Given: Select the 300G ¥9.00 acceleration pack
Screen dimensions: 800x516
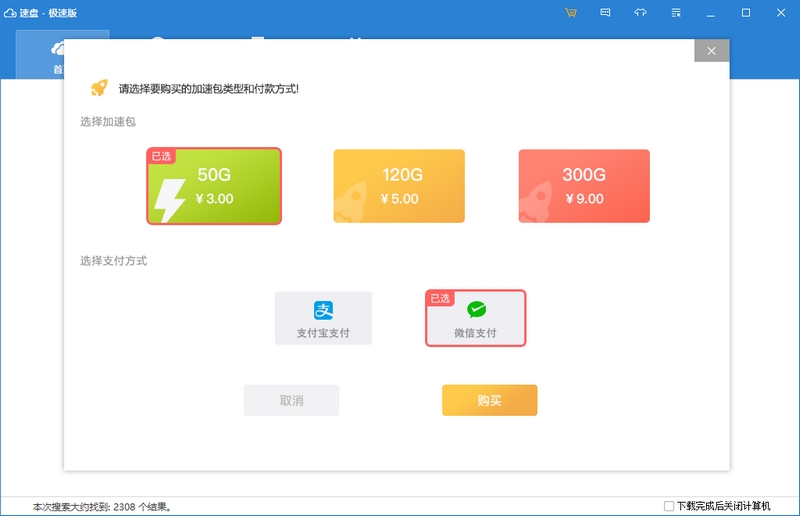Looking at the screenshot, I should coord(584,186).
